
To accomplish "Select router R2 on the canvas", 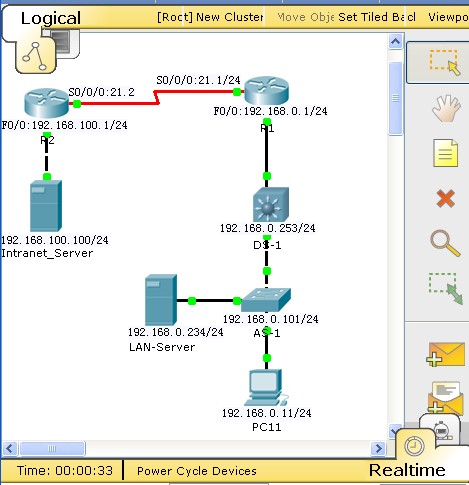I will pos(46,103).
